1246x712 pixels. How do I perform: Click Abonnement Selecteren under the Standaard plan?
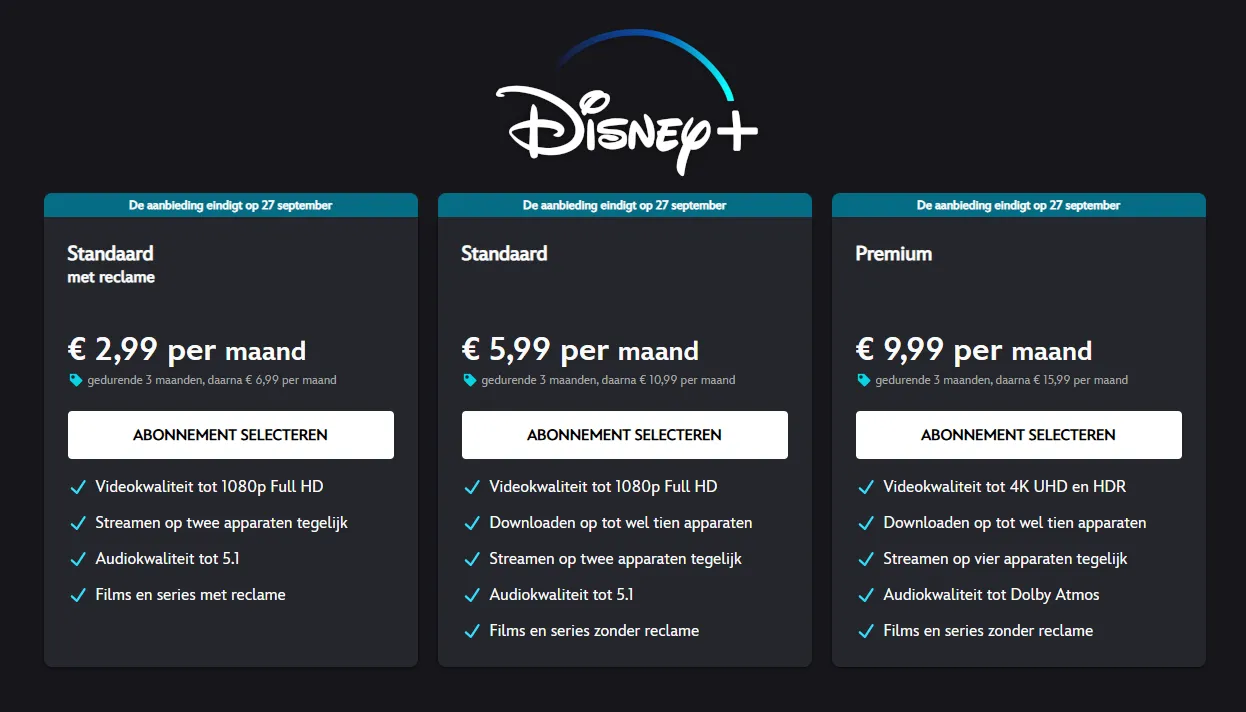(x=624, y=435)
